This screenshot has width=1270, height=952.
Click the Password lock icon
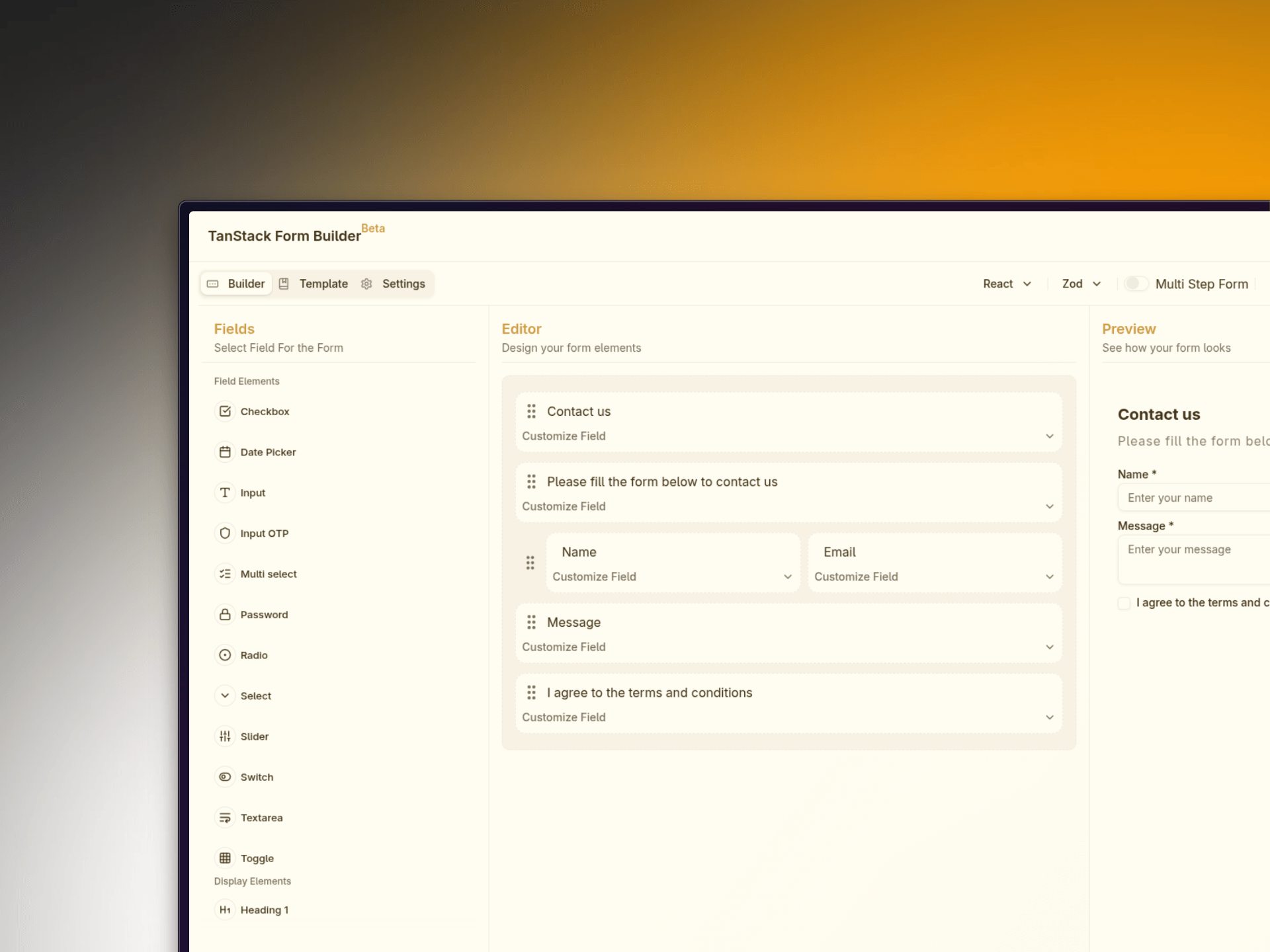click(225, 614)
